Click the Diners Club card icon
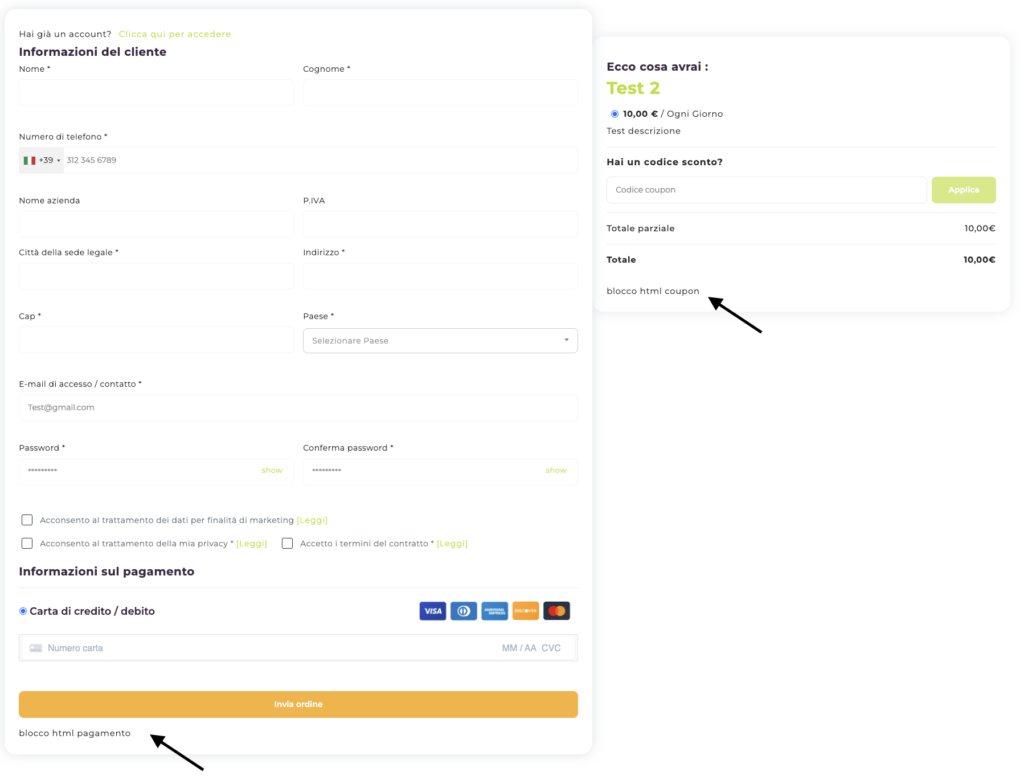Image resolution: width=1024 pixels, height=776 pixels. [463, 611]
